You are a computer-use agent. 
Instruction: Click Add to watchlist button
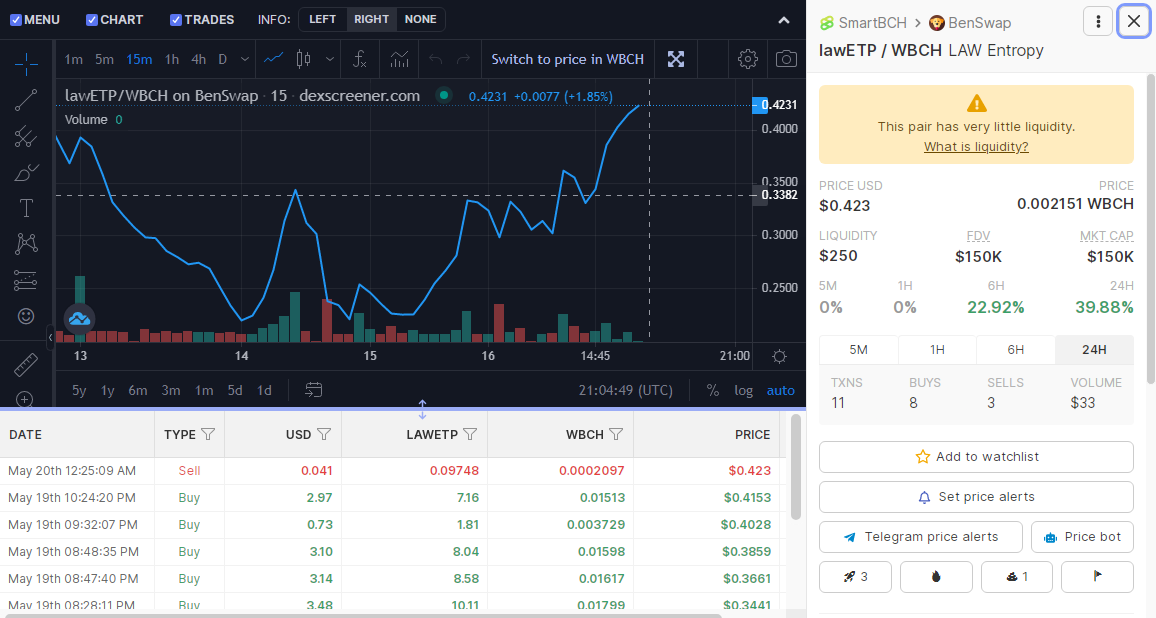976,457
